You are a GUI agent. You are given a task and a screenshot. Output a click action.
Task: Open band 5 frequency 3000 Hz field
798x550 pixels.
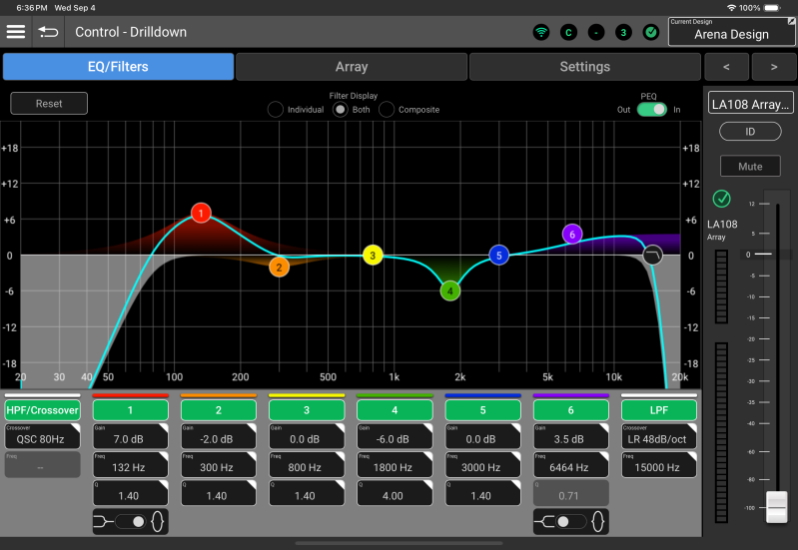pos(482,465)
